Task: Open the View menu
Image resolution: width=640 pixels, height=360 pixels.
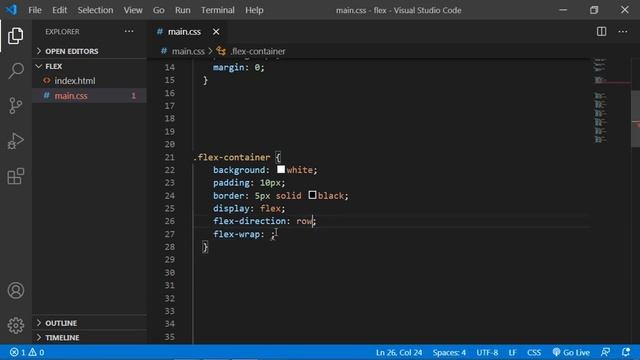Action: click(133, 10)
